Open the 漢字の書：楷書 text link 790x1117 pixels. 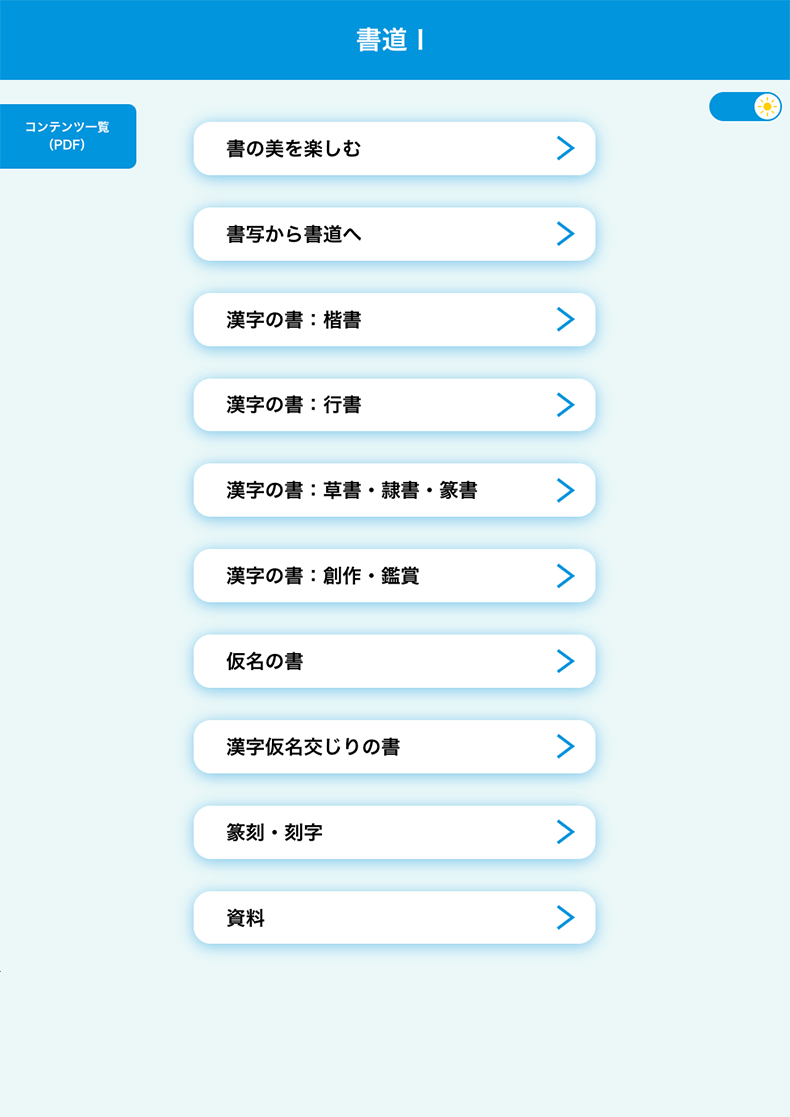293,320
